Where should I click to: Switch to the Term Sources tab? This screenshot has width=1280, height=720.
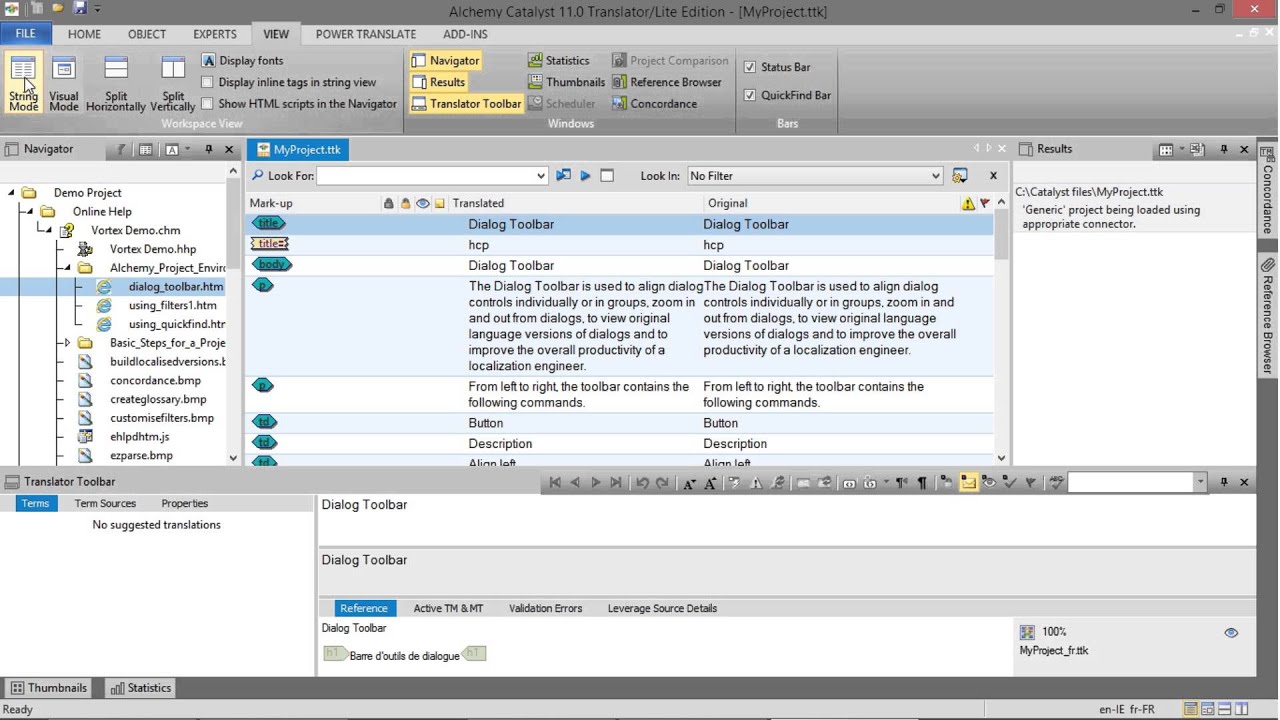click(x=105, y=504)
